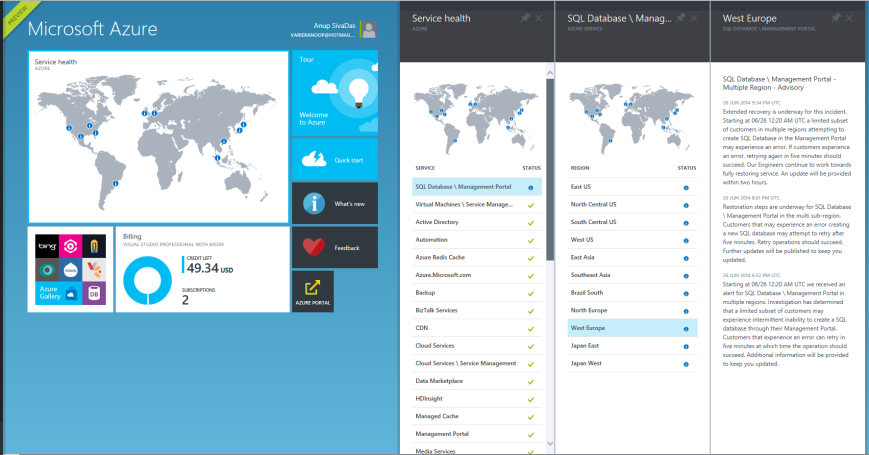This screenshot has height=455, width=869.
Task: Select SQL Database \ Management Portal row
Action: click(477, 187)
